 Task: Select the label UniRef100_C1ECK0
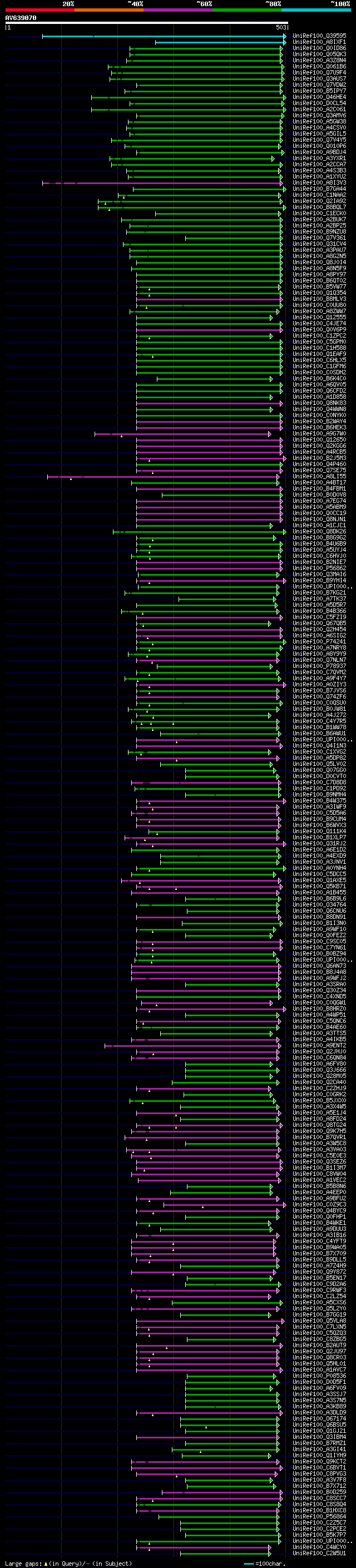tap(319, 213)
